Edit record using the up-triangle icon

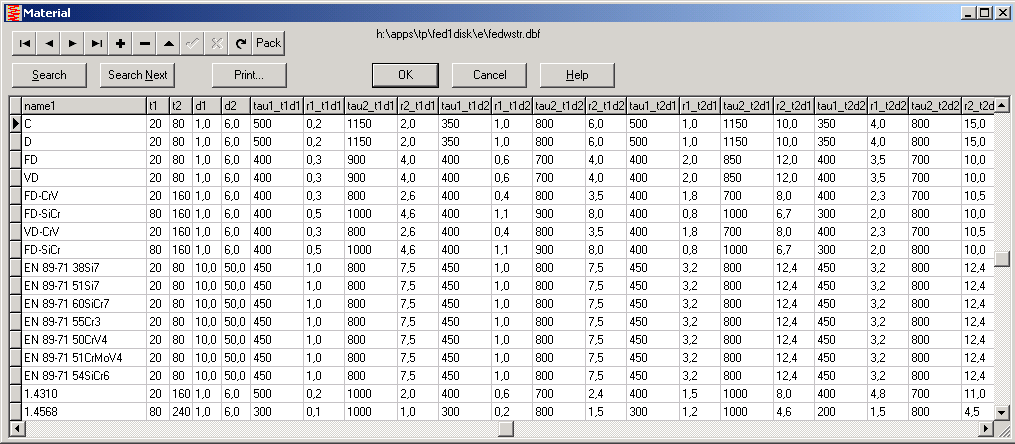point(168,43)
